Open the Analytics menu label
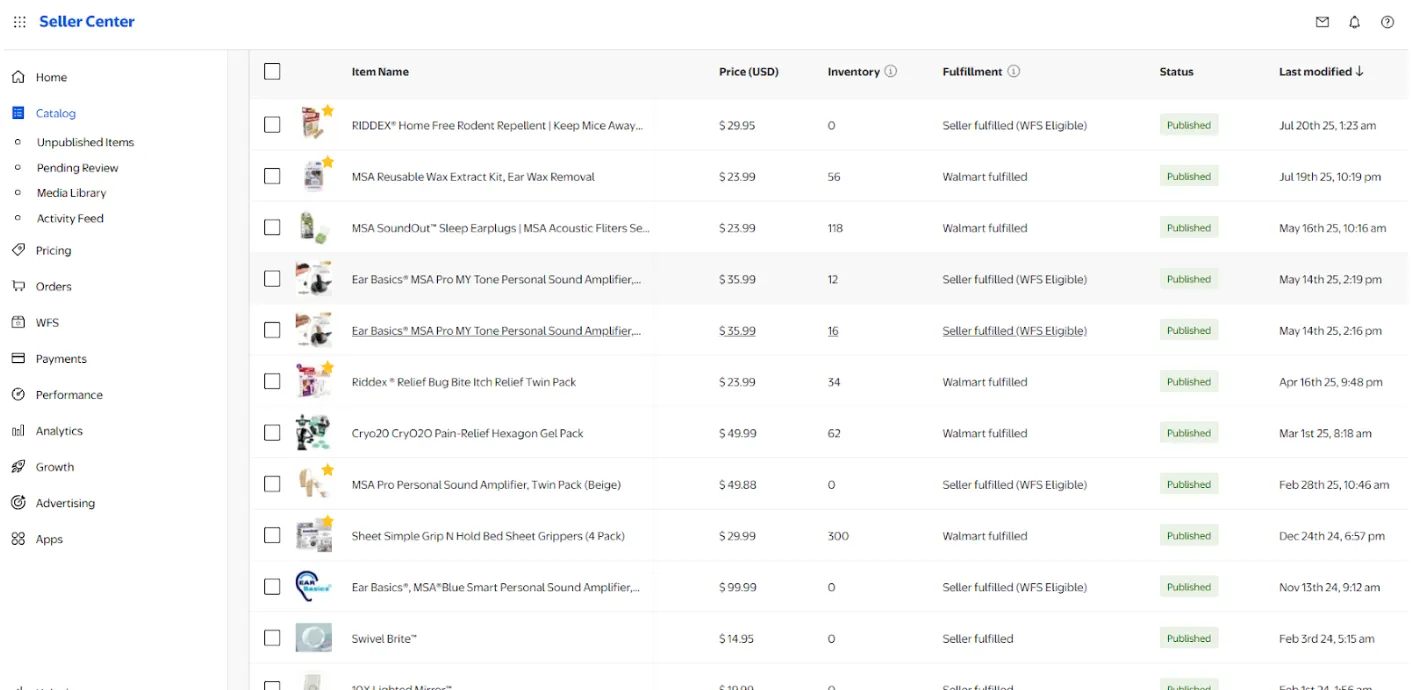Viewport: 1411px width, 690px height. tap(59, 431)
